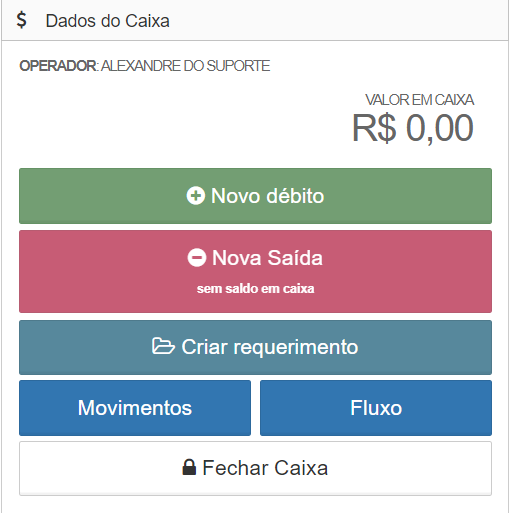
Task: Click the open folder icon on Criar requerimento
Action: [x=163, y=346]
